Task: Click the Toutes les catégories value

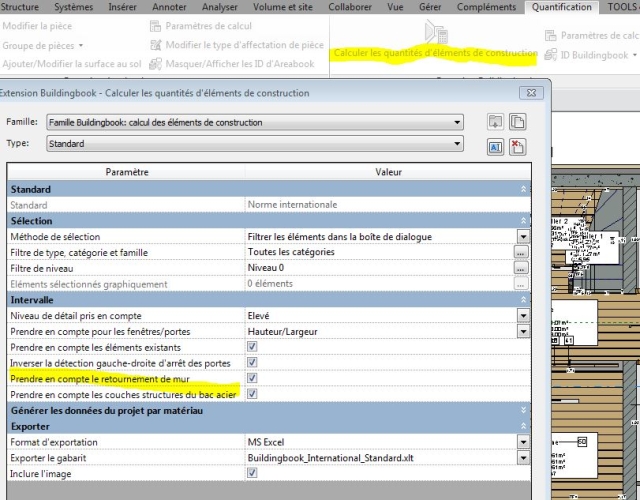Action: (291, 252)
